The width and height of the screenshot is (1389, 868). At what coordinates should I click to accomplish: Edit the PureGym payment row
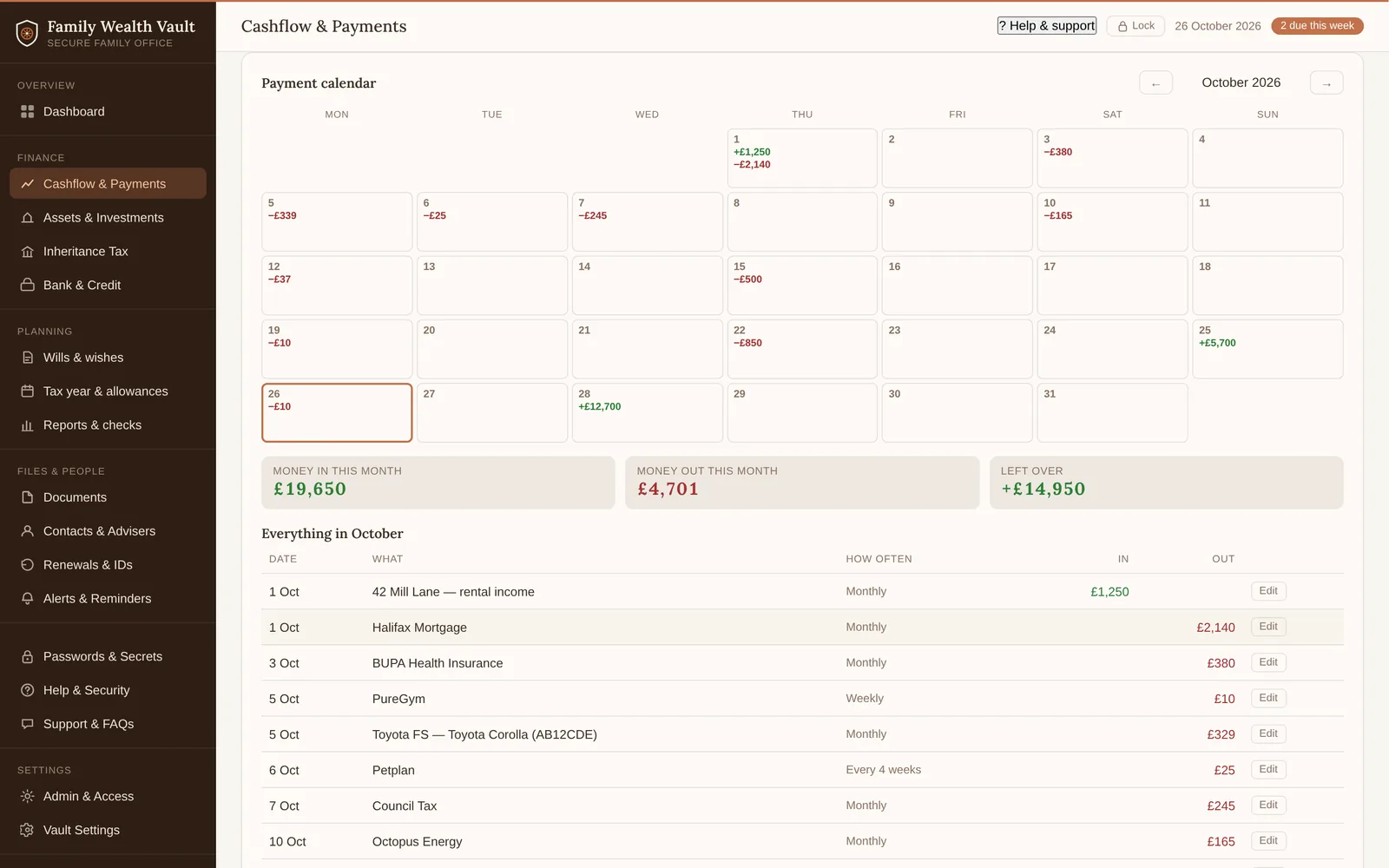tap(1268, 698)
